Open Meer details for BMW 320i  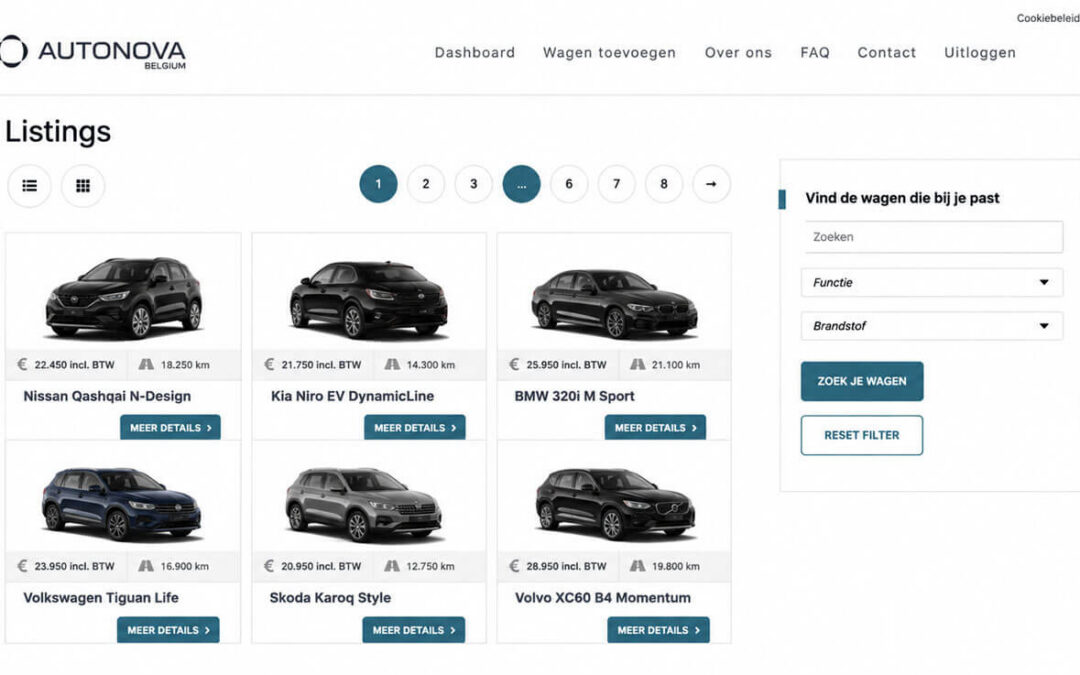(655, 428)
